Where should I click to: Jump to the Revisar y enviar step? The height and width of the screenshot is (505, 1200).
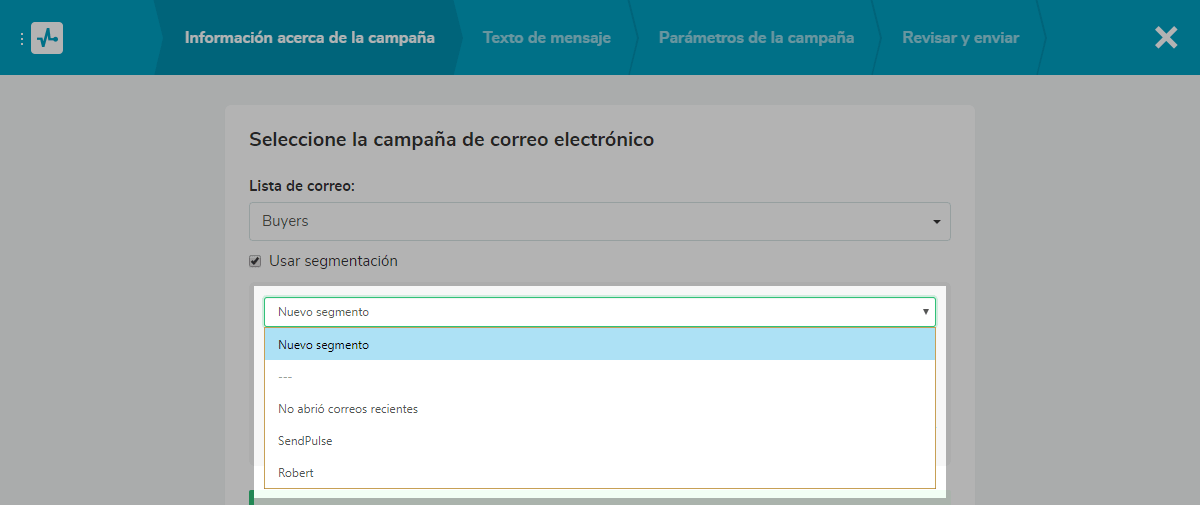point(960,38)
